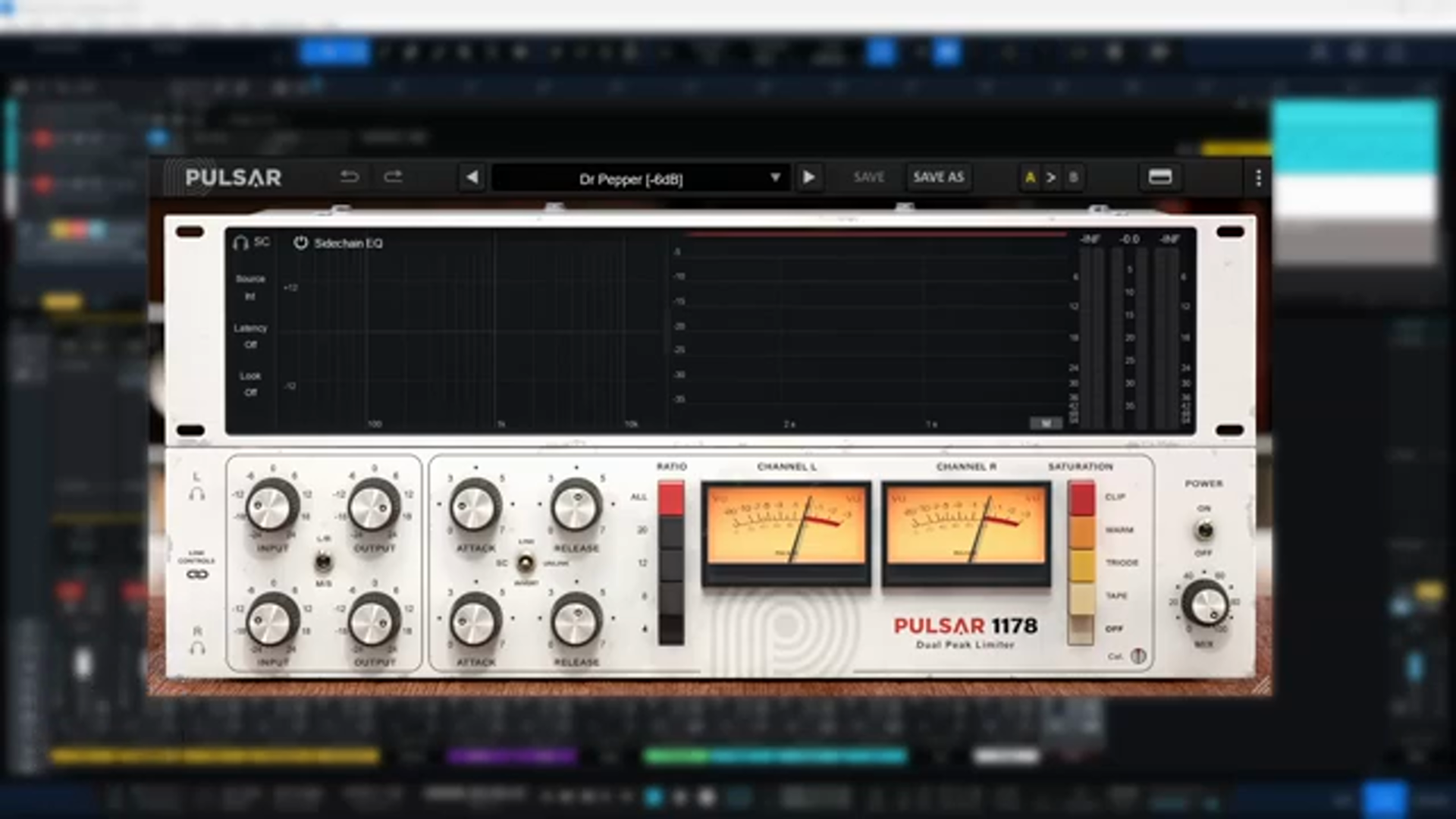The width and height of the screenshot is (1456, 819).
Task: Click the Channel R VU meter
Action: click(966, 533)
